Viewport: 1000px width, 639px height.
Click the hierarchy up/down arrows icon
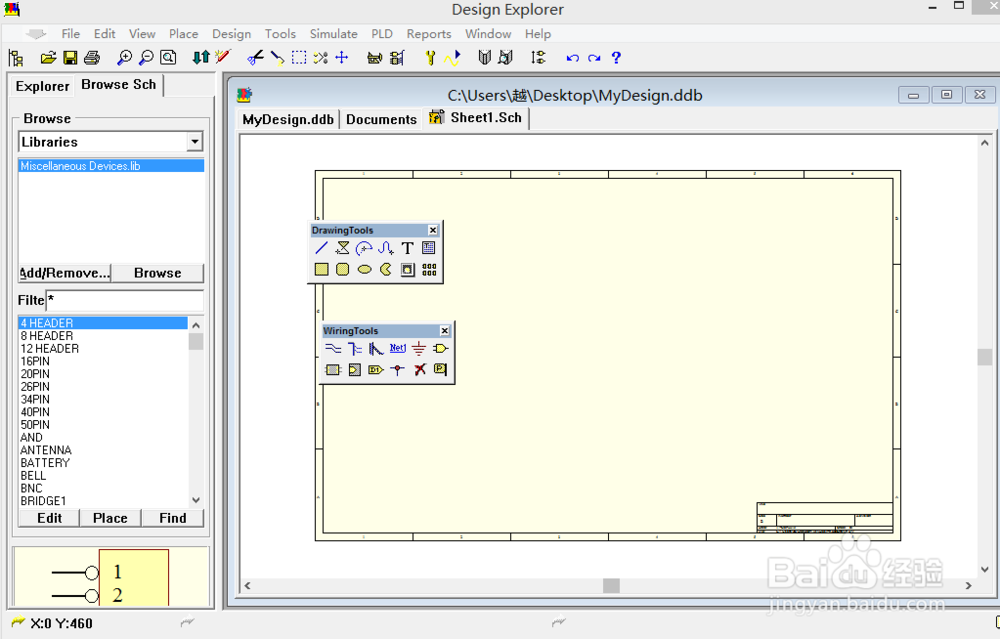tap(201, 58)
